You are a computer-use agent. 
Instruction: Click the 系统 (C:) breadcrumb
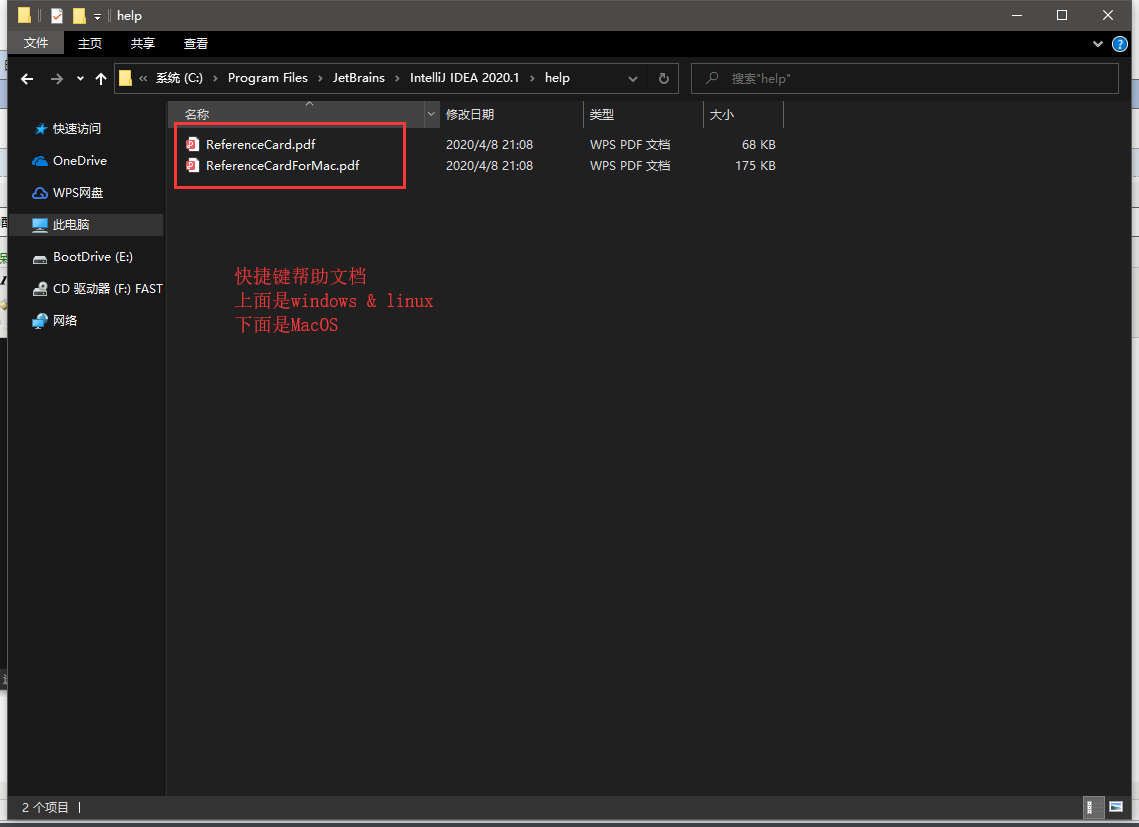click(x=179, y=78)
